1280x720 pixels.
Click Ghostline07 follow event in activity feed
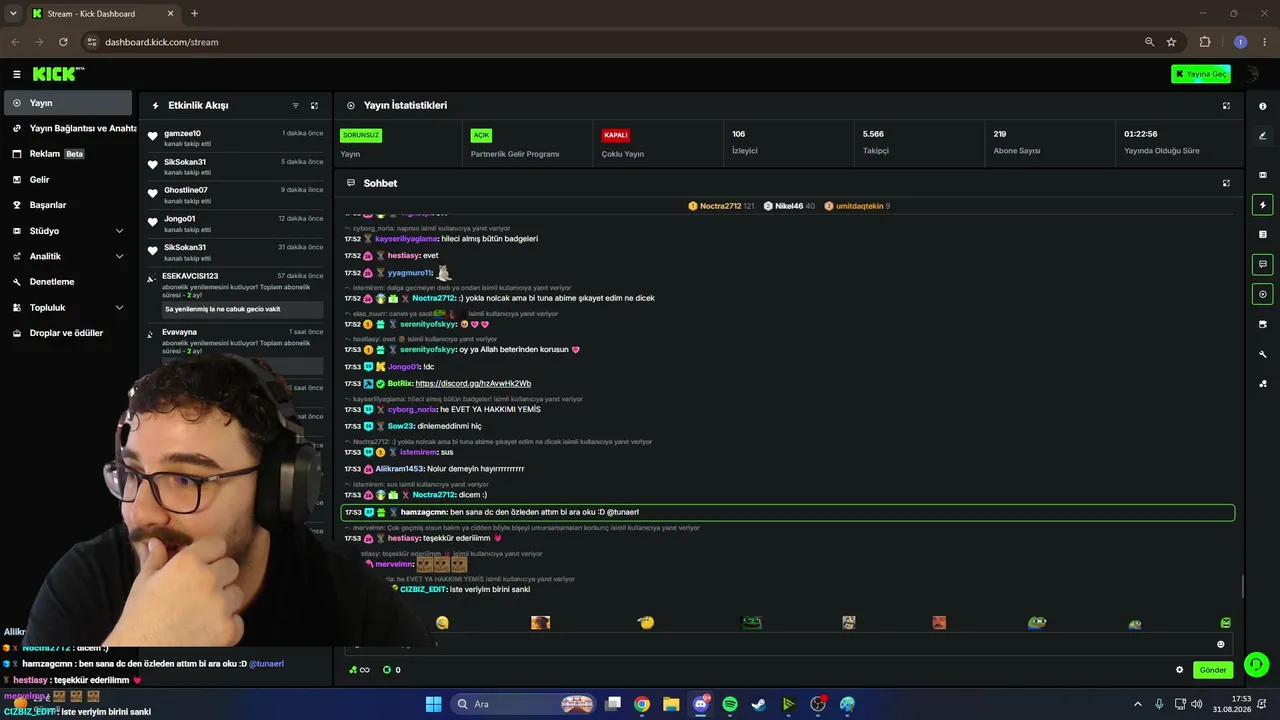tap(236, 195)
